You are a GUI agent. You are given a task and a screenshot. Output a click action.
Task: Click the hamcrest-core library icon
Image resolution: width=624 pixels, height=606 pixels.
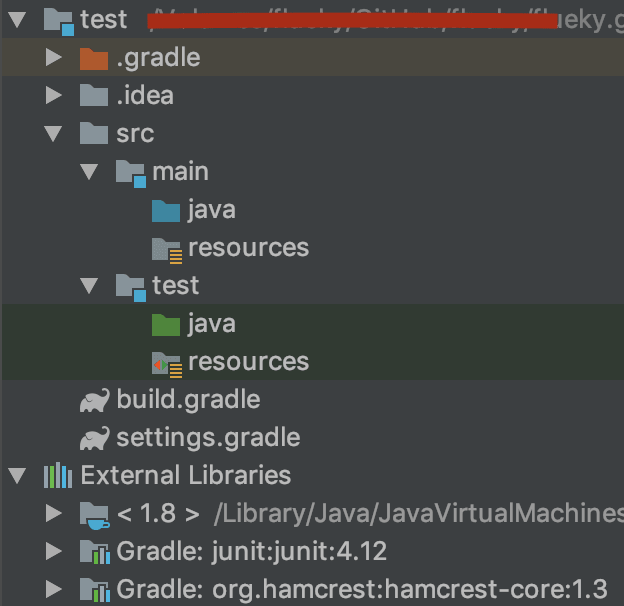click(x=95, y=590)
